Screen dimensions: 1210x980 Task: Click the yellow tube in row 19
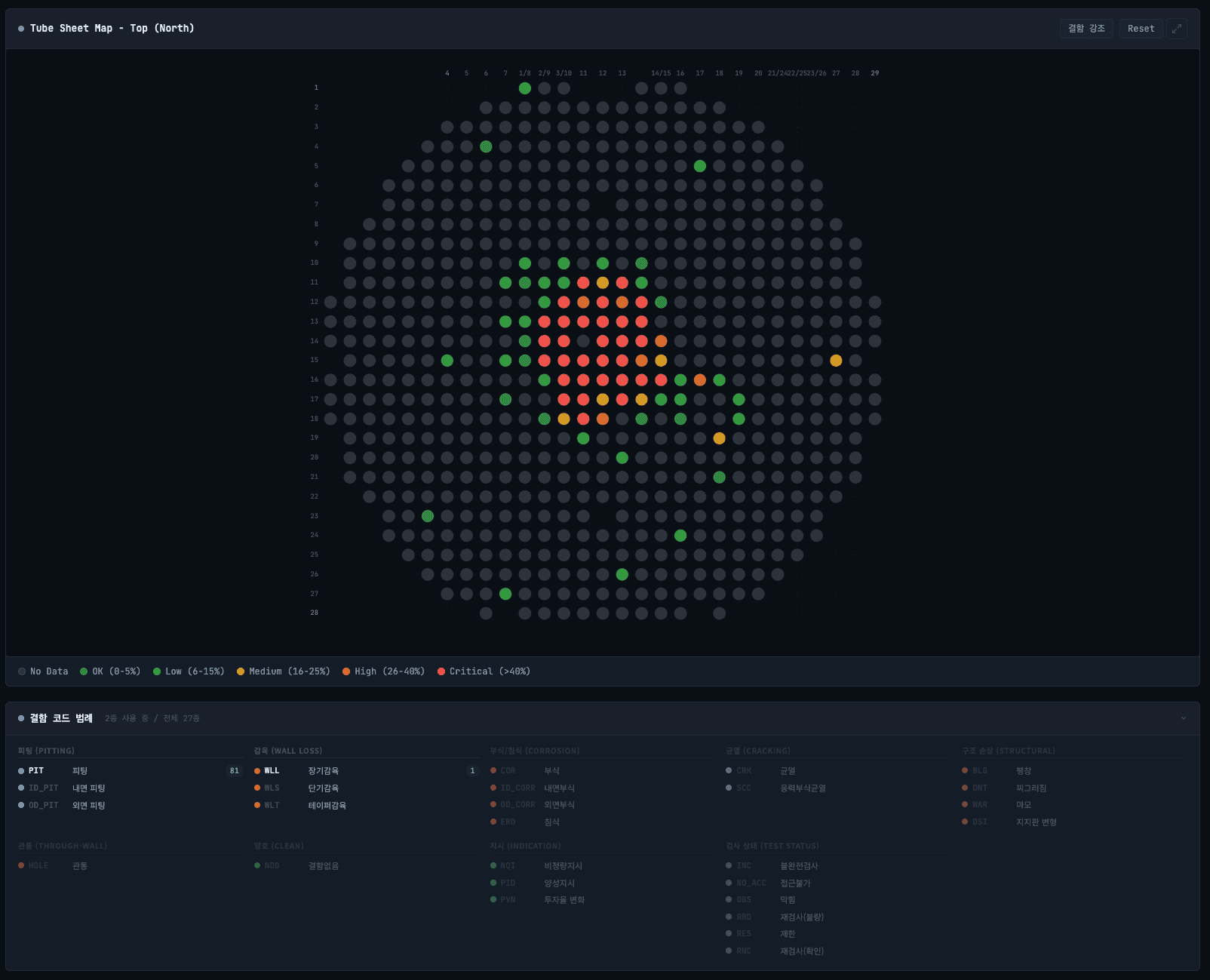(x=719, y=438)
